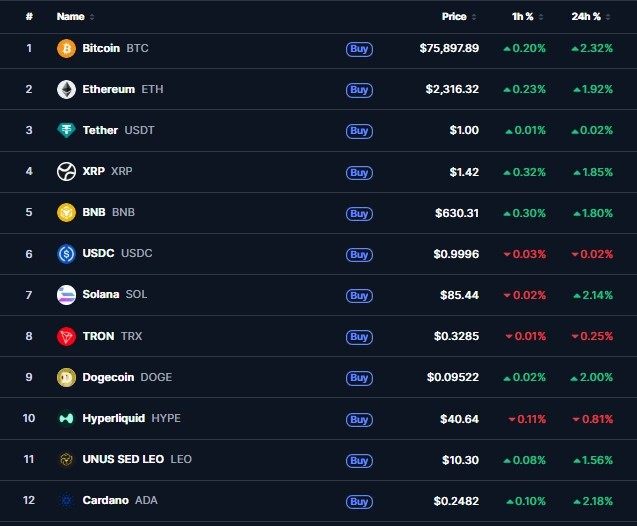Click the Hyperliquid logo icon
This screenshot has height=526, width=637.
point(66,418)
